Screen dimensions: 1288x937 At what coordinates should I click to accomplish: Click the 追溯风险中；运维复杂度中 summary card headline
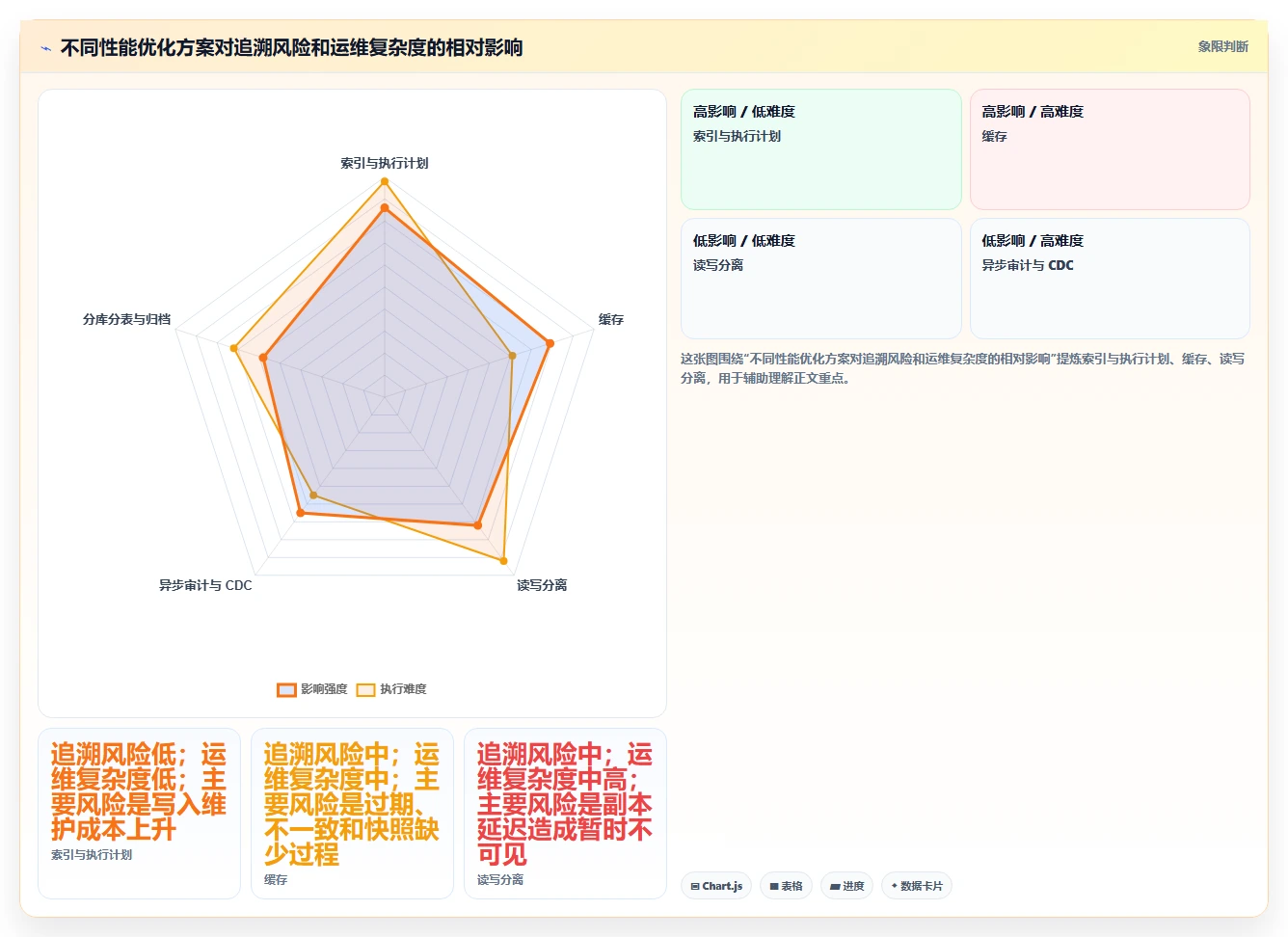click(352, 804)
